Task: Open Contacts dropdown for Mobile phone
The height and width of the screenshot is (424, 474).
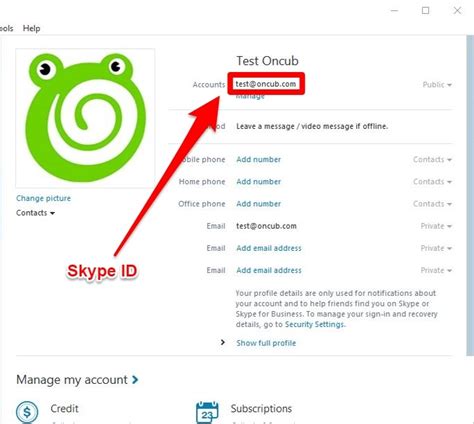Action: pyautogui.click(x=432, y=159)
